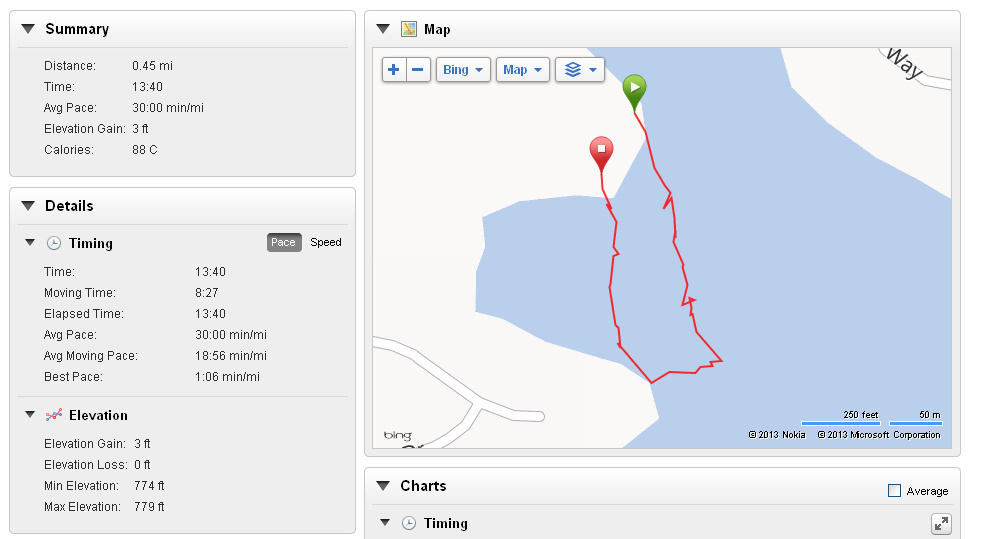Click the red stop marker pin

click(x=601, y=153)
